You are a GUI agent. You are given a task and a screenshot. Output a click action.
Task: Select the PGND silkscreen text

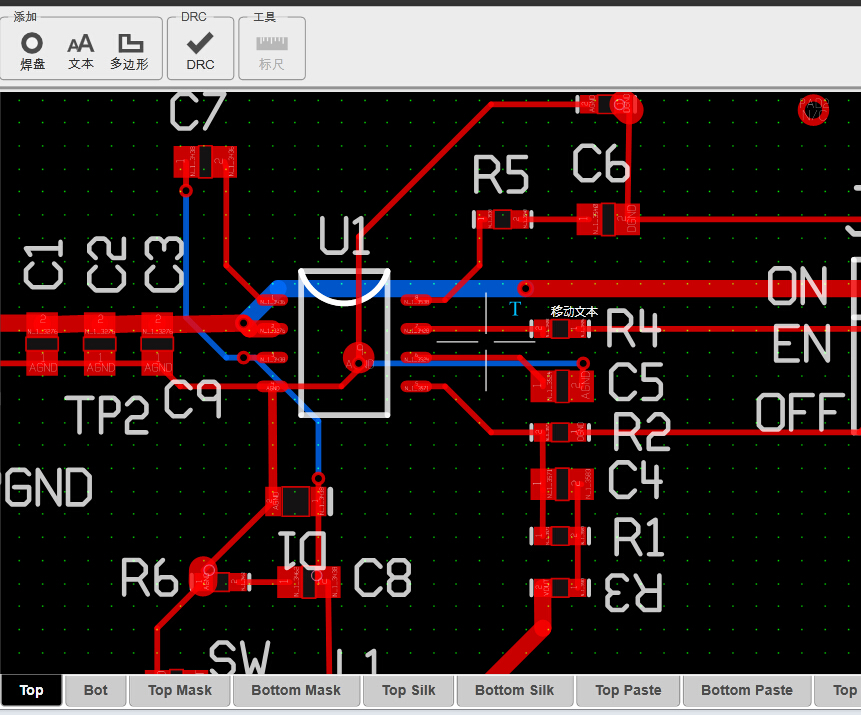[46, 487]
